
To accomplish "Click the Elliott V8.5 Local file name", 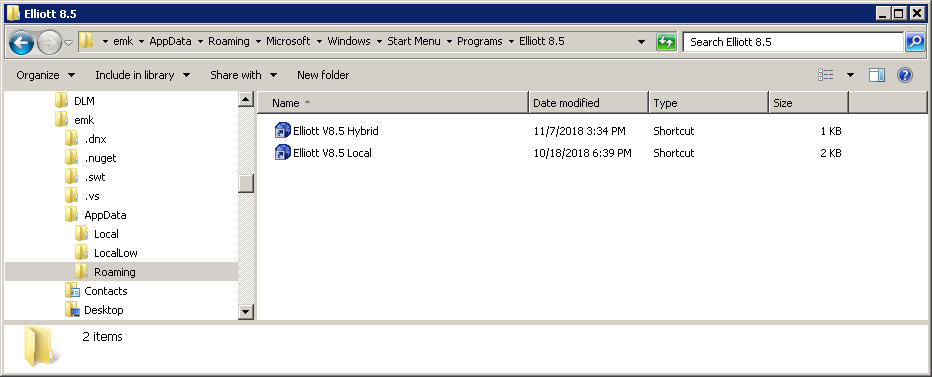I will 332,153.
